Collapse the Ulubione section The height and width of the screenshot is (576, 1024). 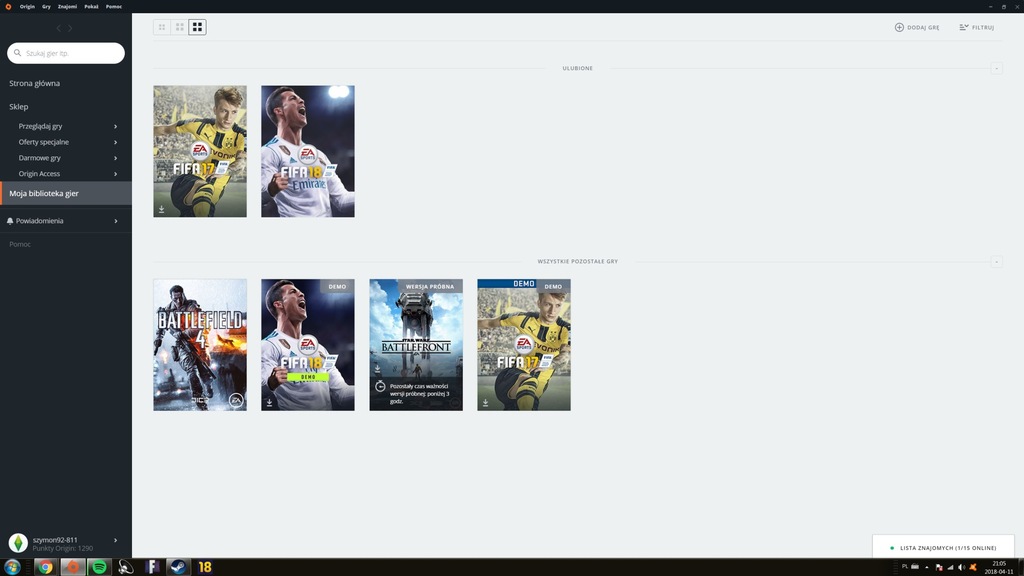coord(997,69)
